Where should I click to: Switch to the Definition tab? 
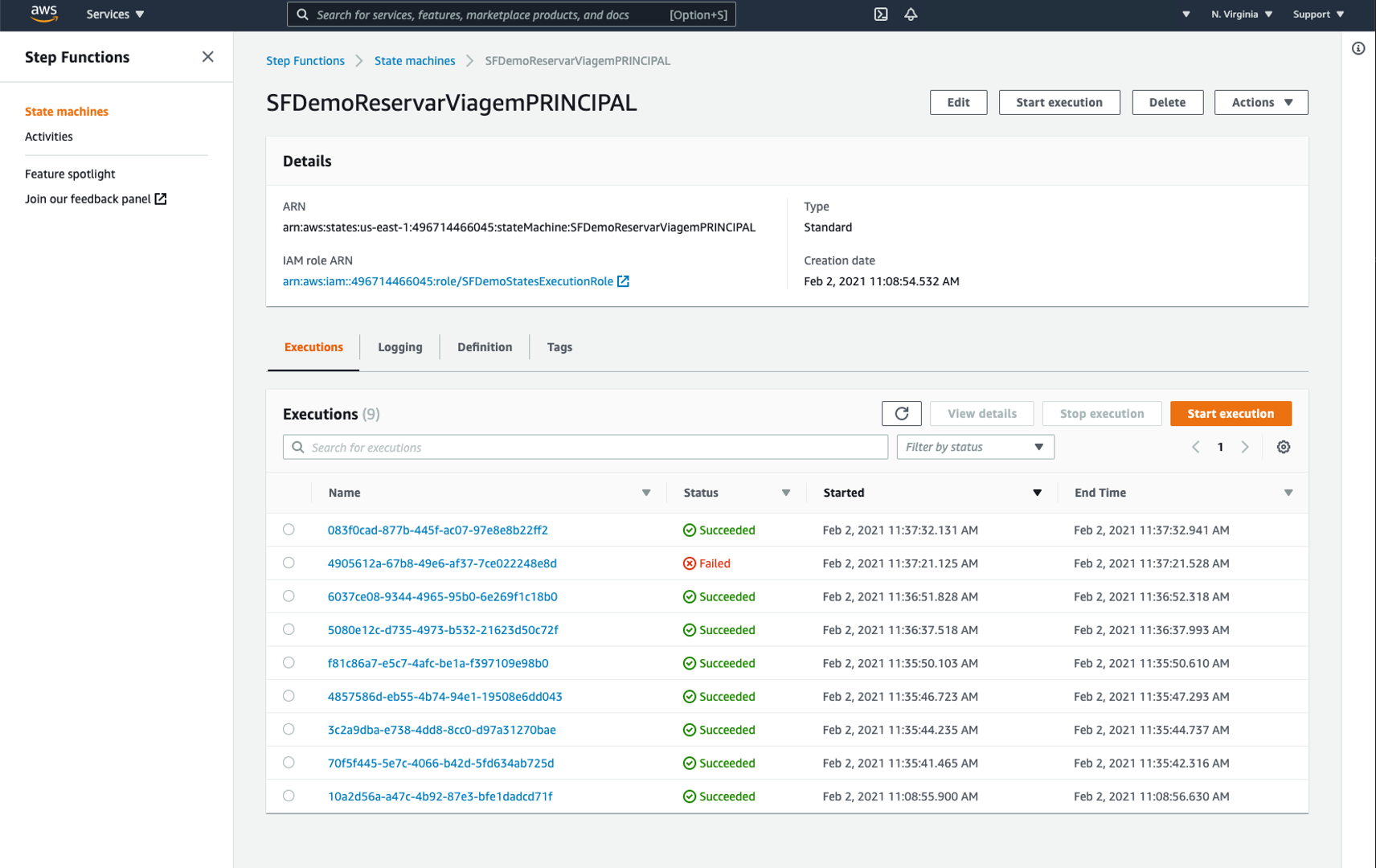coord(485,347)
